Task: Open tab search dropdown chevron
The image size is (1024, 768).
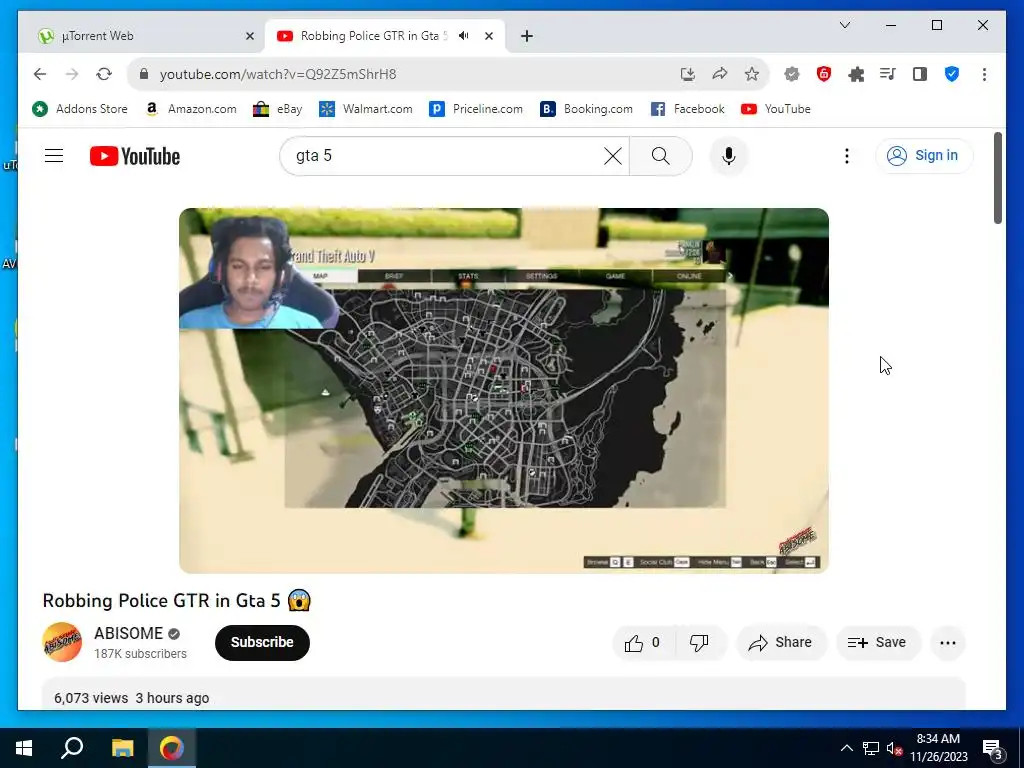Action: (844, 25)
